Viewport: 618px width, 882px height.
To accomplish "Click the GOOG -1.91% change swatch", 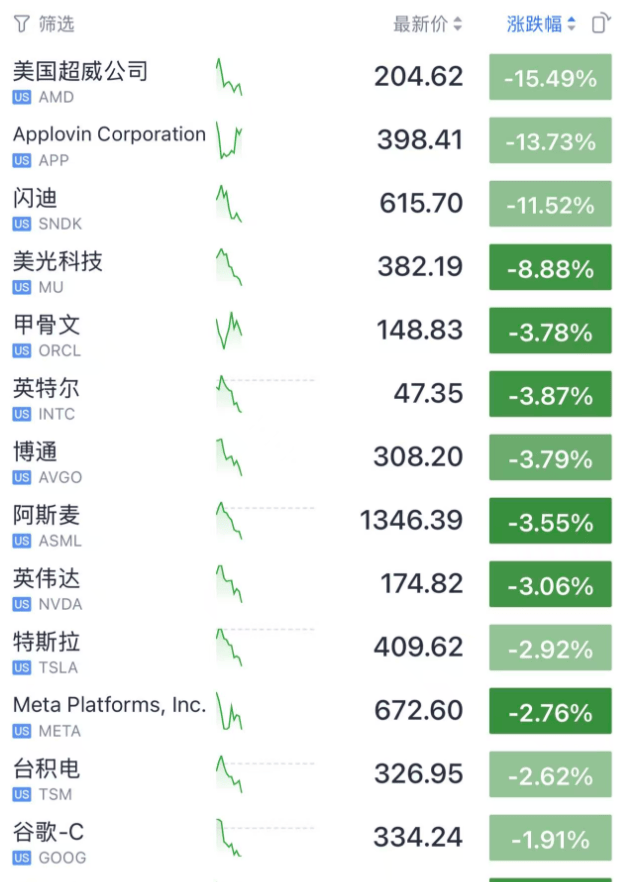I will tap(550, 838).
